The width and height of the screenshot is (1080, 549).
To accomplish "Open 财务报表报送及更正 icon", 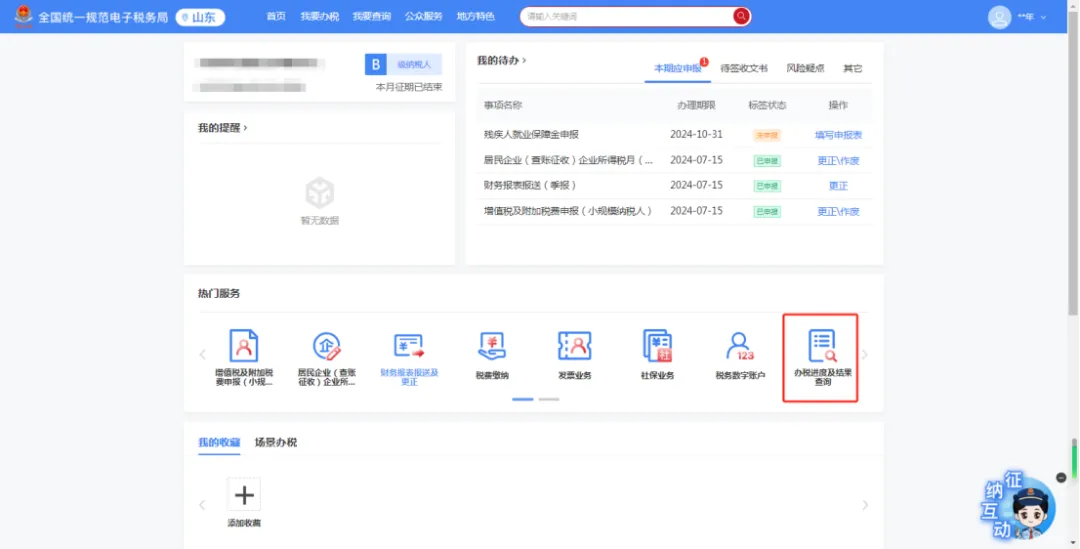I will click(409, 346).
